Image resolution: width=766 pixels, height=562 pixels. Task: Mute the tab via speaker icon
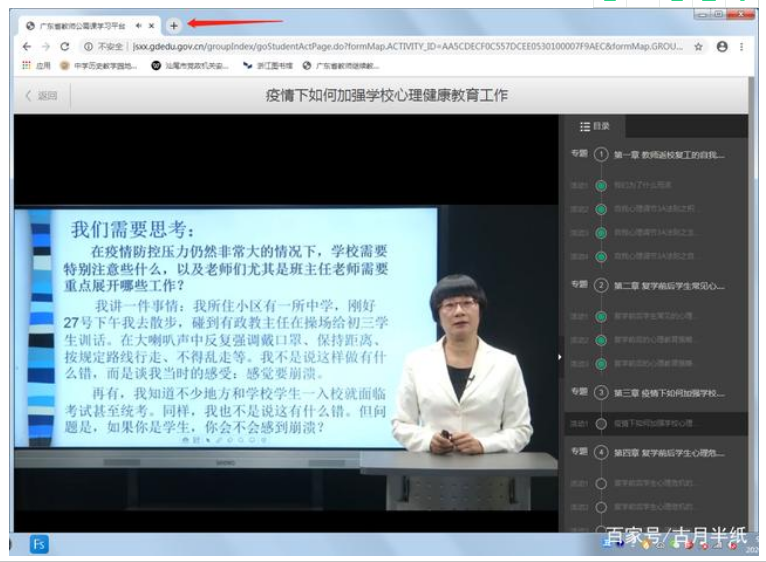coord(139,26)
